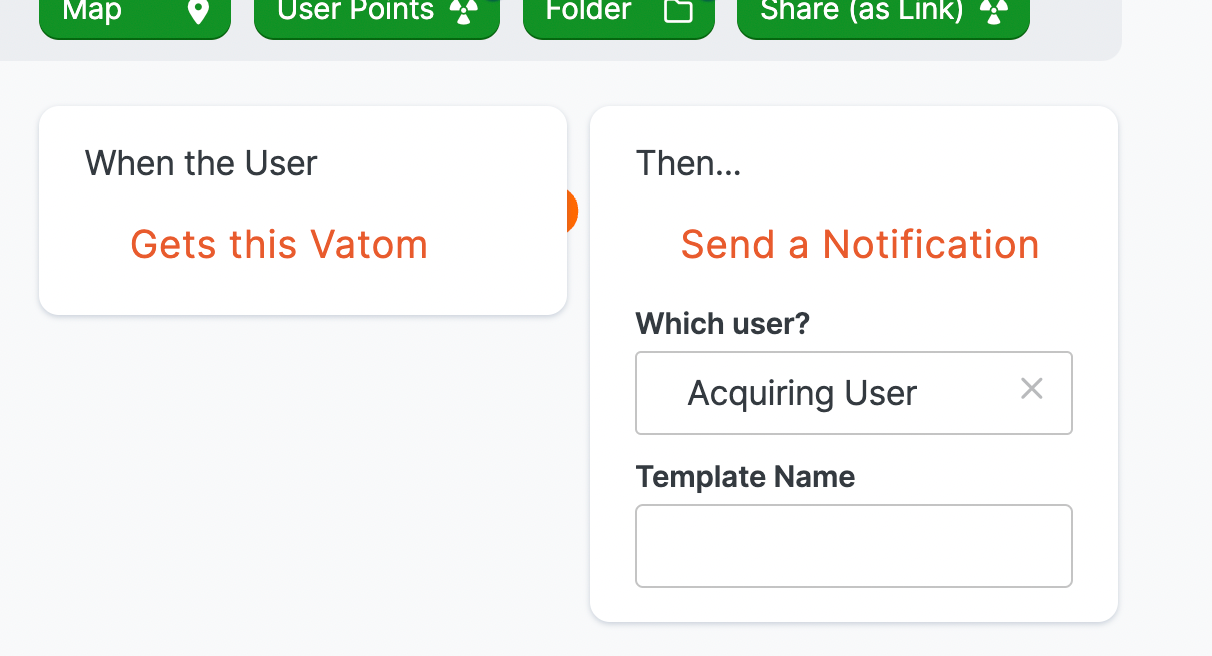The image size is (1212, 656).
Task: Click the folder icon on Folder button
Action: click(679, 11)
